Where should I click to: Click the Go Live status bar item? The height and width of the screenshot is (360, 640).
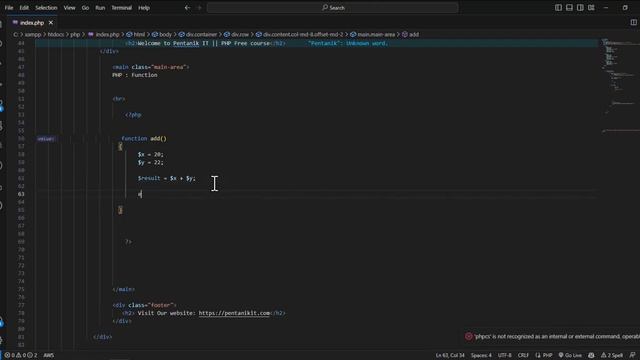[x=570, y=355]
